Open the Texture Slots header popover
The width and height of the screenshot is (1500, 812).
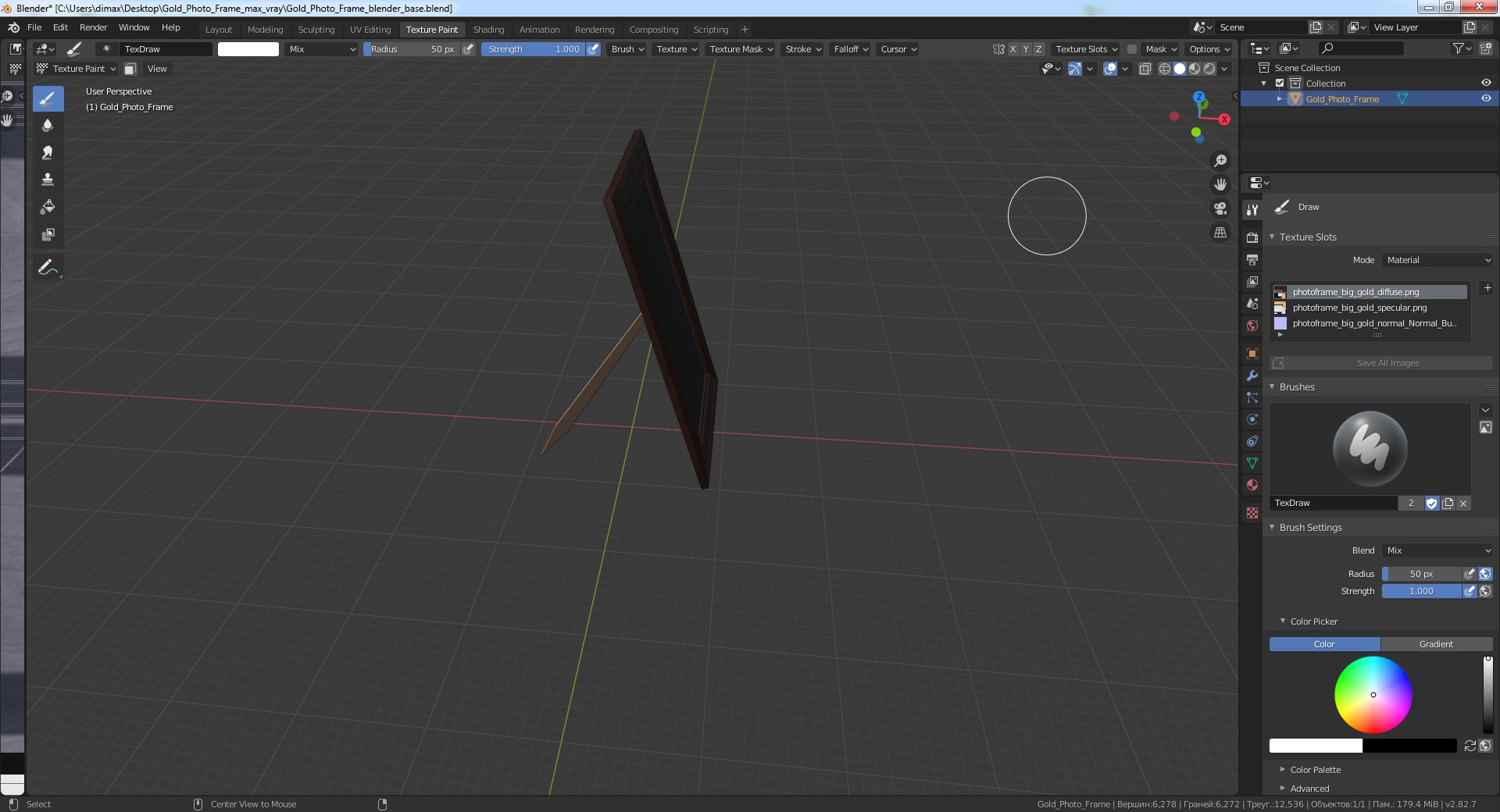pyautogui.click(x=1087, y=49)
